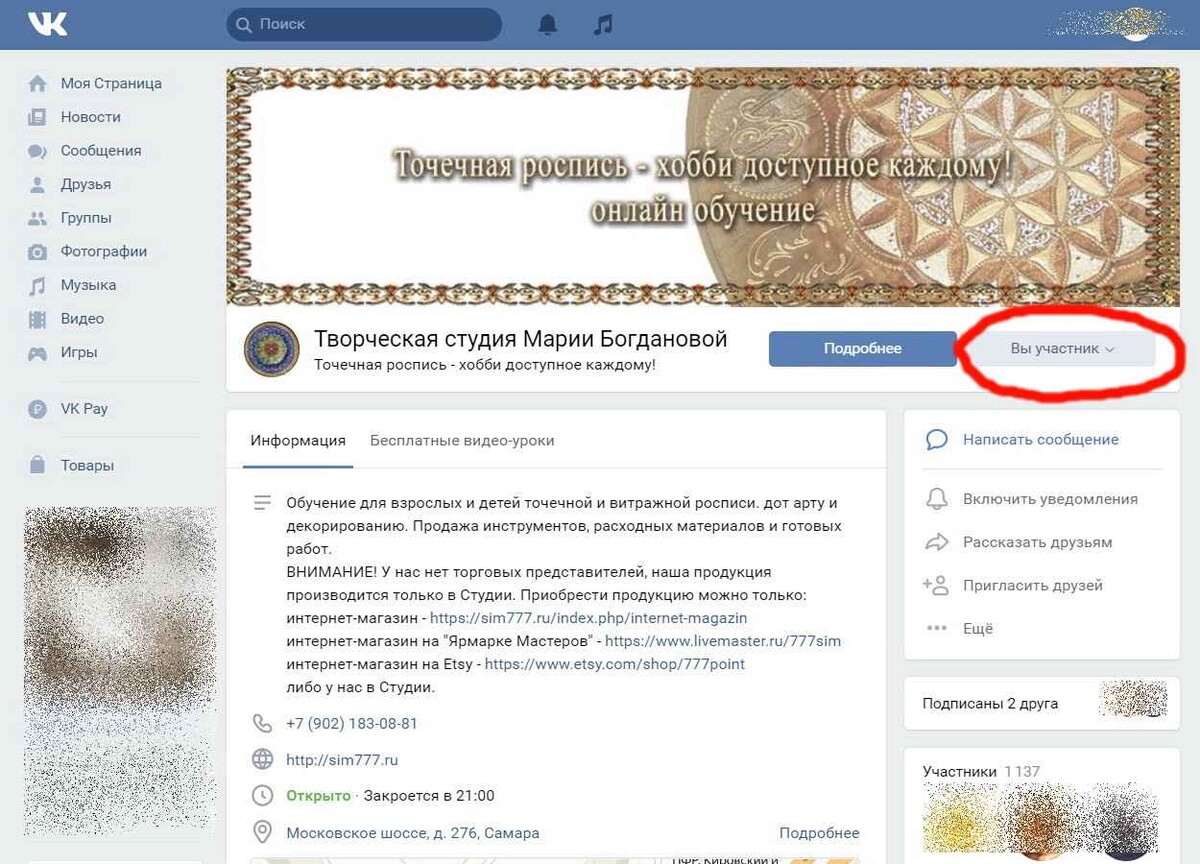
Task: Click the studio's round avatar thumbnail
Action: pyautogui.click(x=272, y=349)
